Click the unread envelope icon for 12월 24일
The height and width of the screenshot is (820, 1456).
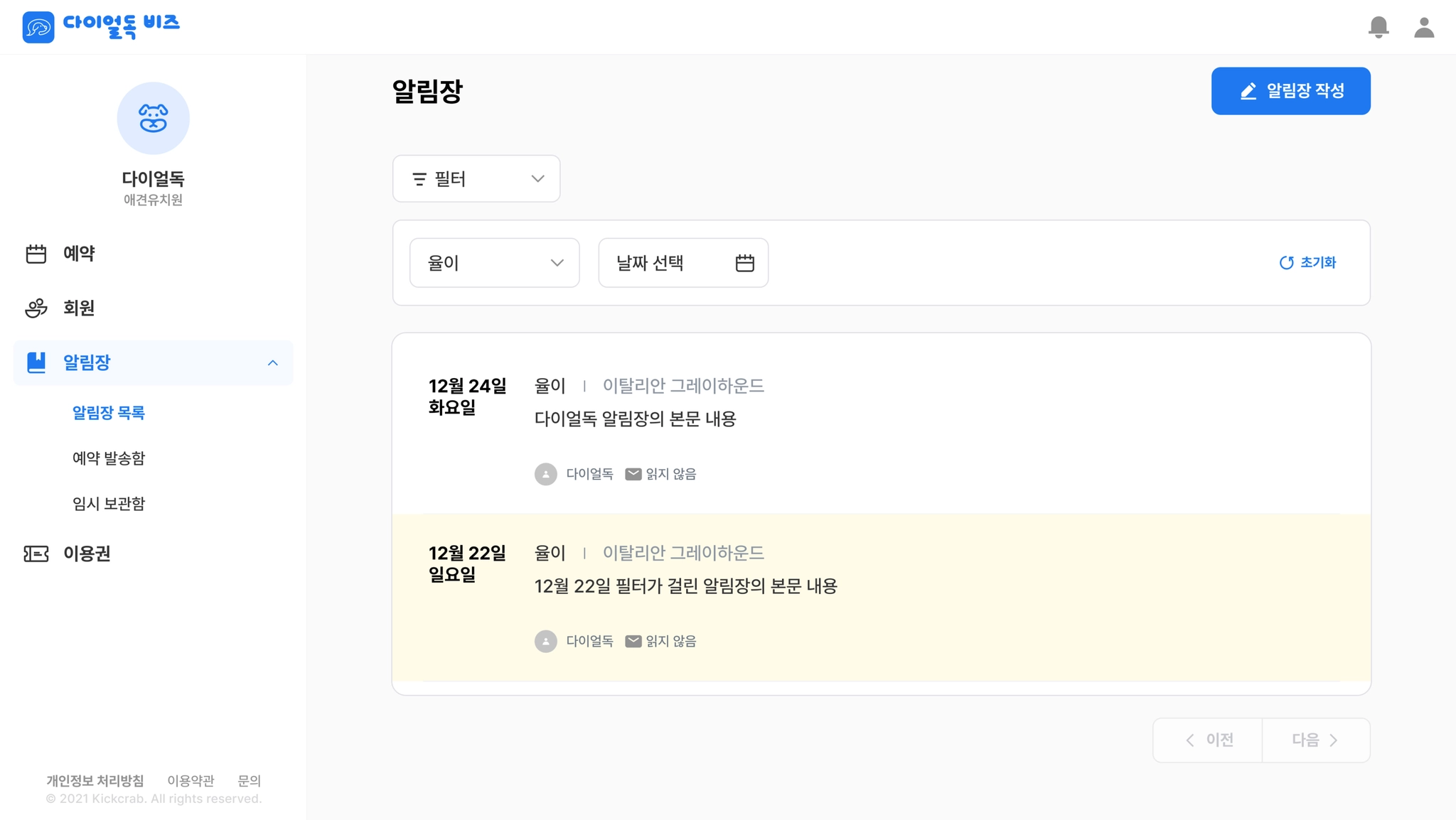tap(633, 474)
